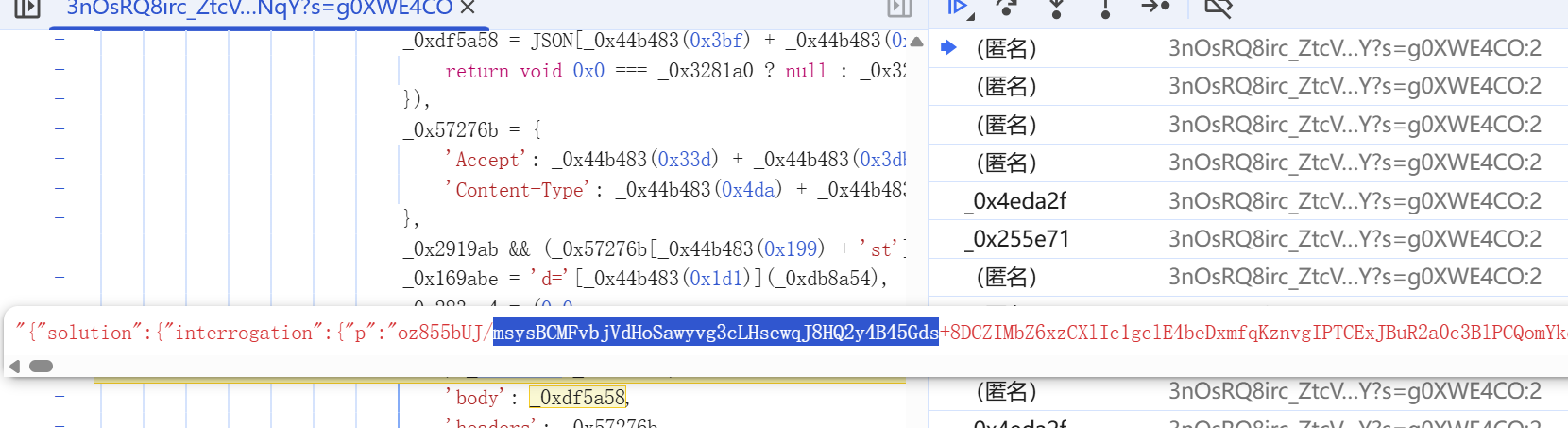Resume script execution in the debugger
Image resolution: width=1568 pixels, height=428 pixels.
(x=958, y=8)
